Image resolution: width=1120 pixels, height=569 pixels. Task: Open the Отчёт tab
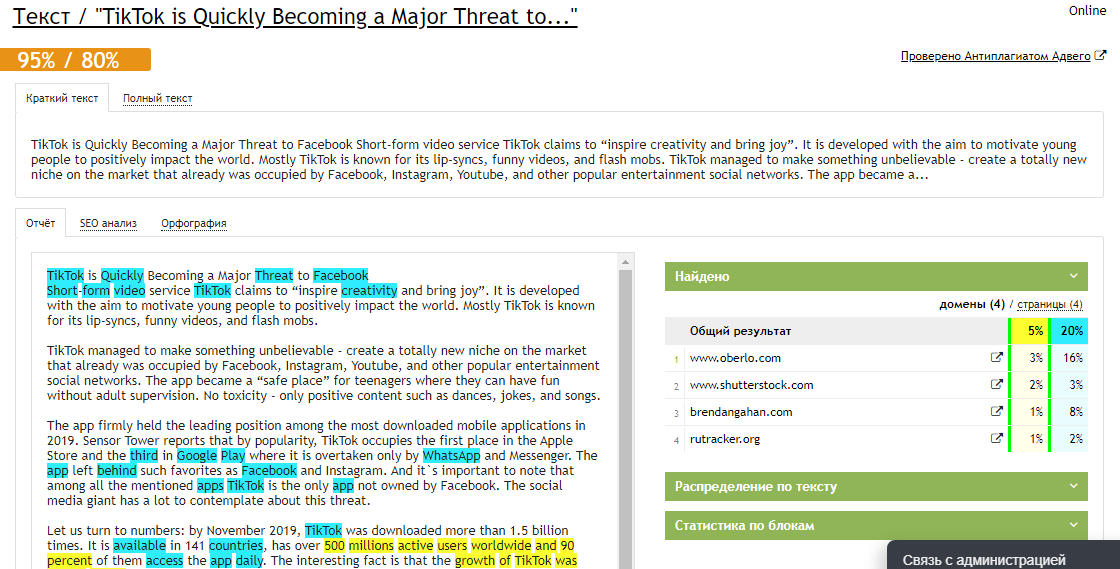pos(41,223)
